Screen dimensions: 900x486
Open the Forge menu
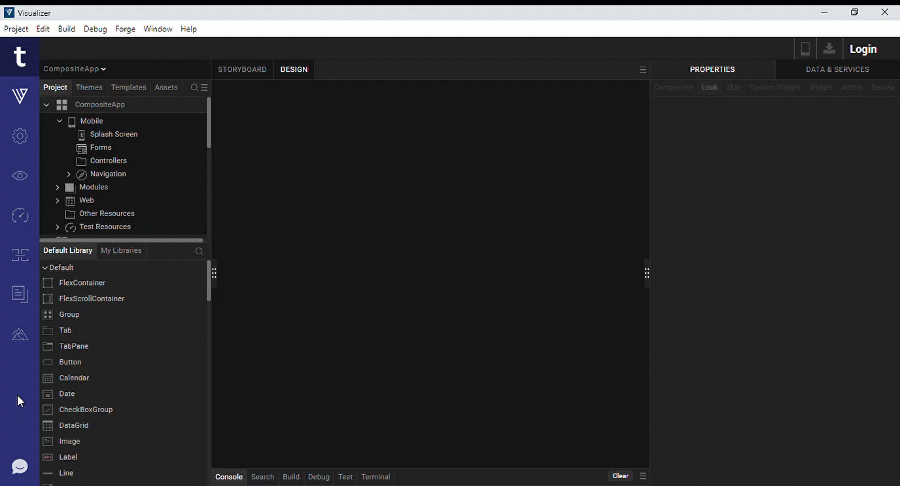tap(125, 29)
